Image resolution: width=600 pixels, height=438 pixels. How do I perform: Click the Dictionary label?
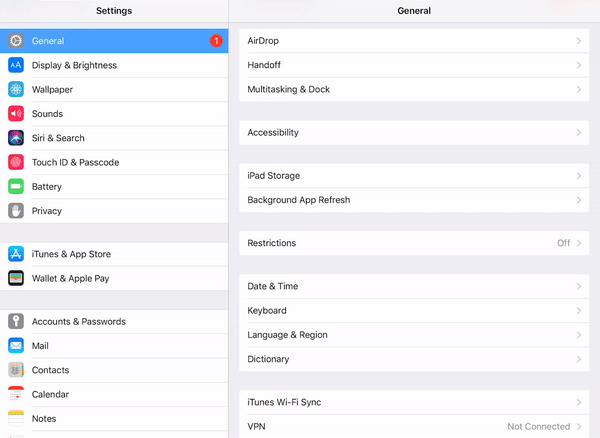tap(268, 359)
